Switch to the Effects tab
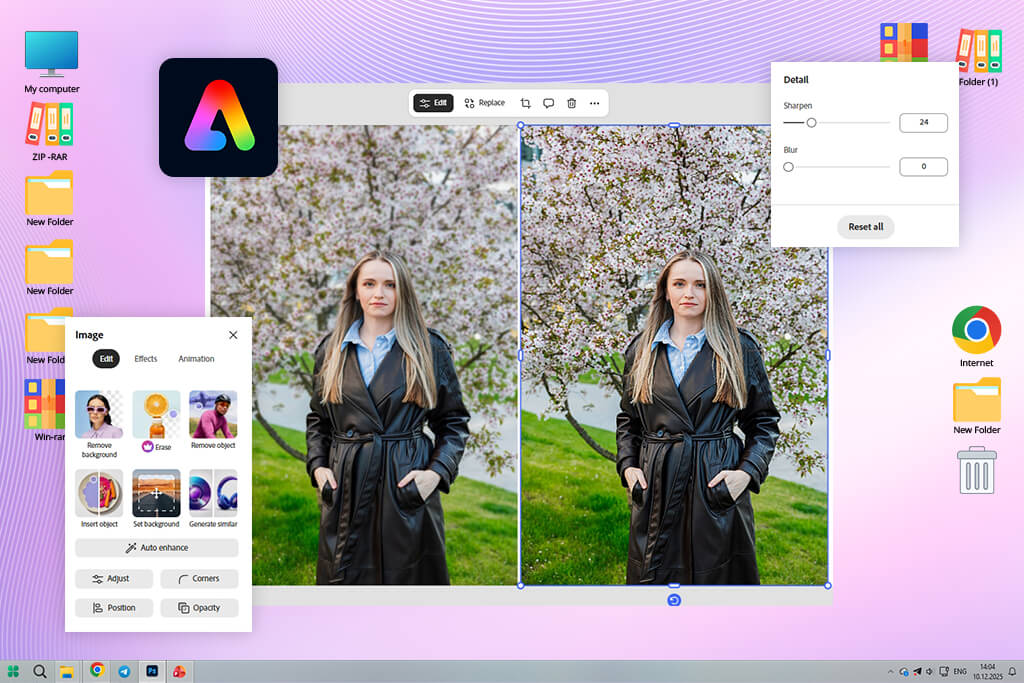Viewport: 1024px width, 683px height. click(146, 358)
